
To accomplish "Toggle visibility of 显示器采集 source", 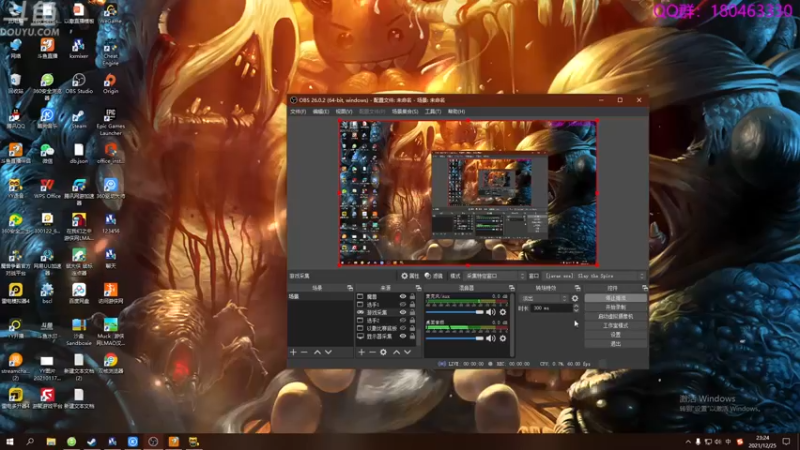I will tap(403, 336).
